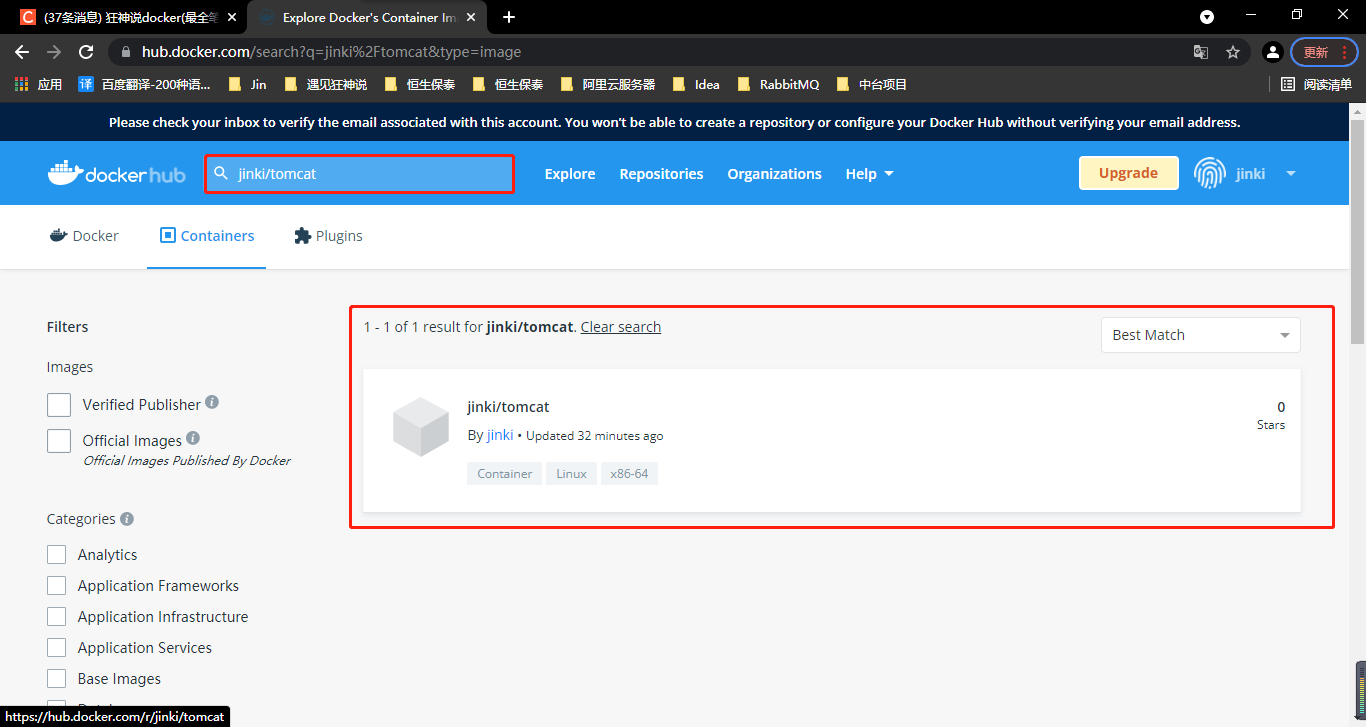Click the Verified Publisher info icon

click(x=212, y=402)
